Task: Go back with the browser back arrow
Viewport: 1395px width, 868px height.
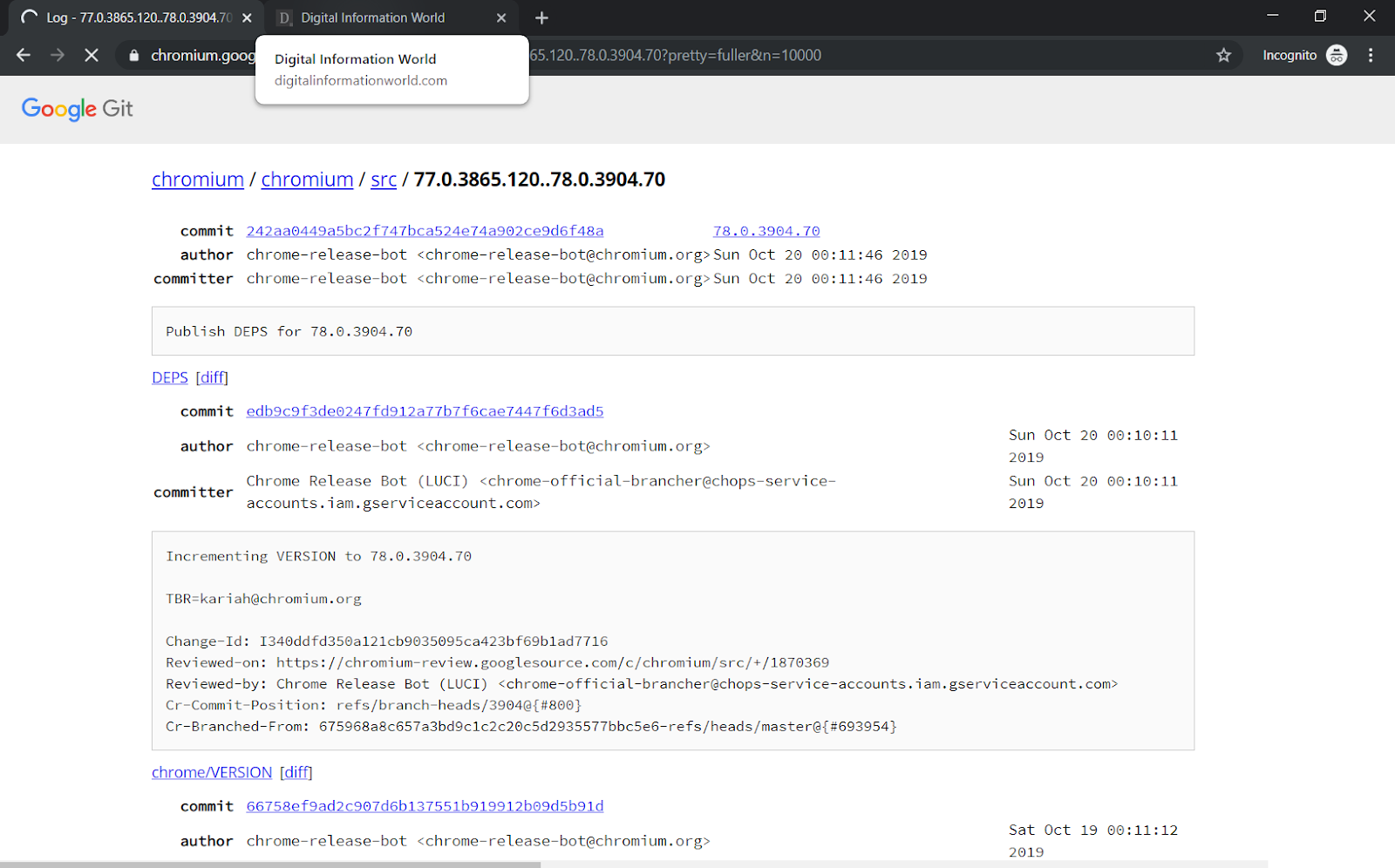Action: [24, 55]
